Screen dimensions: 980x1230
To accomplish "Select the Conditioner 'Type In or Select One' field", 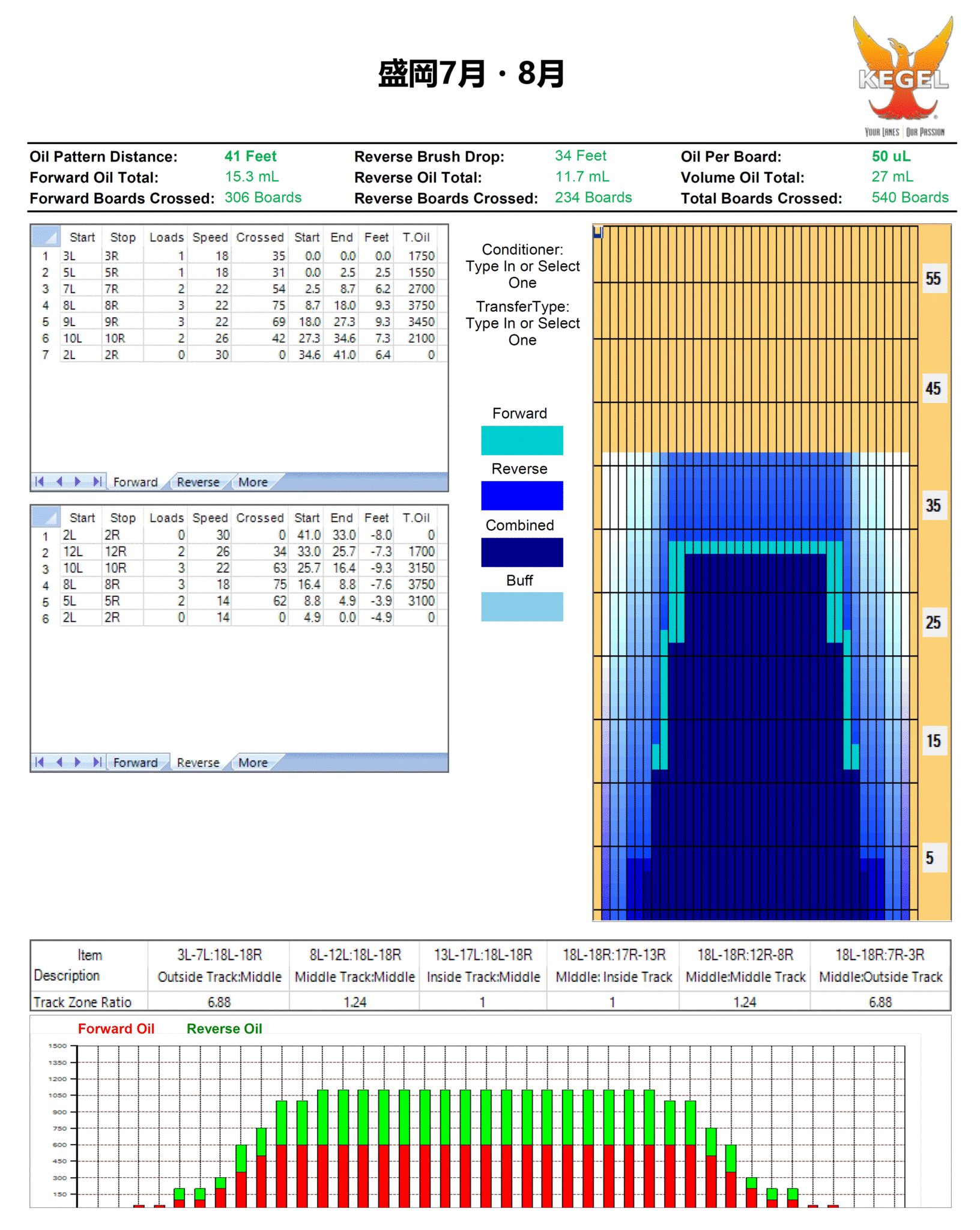I will tap(522, 274).
